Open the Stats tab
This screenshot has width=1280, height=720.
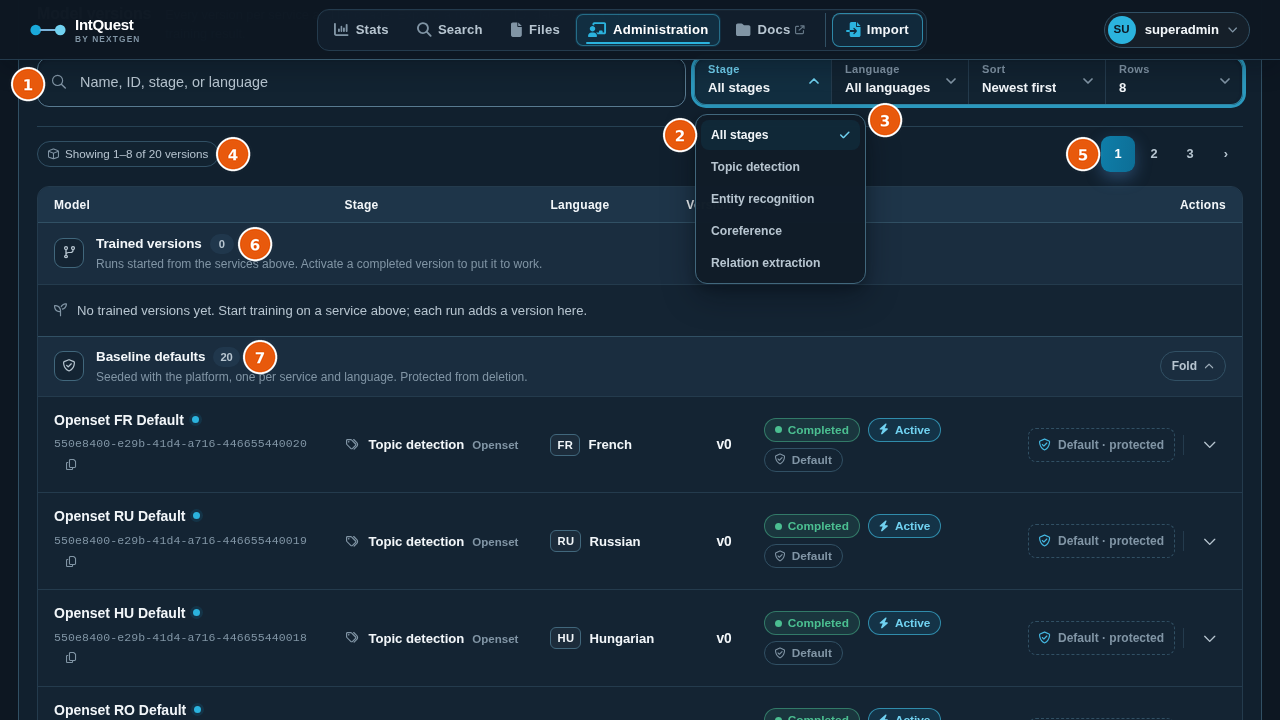coord(361,30)
